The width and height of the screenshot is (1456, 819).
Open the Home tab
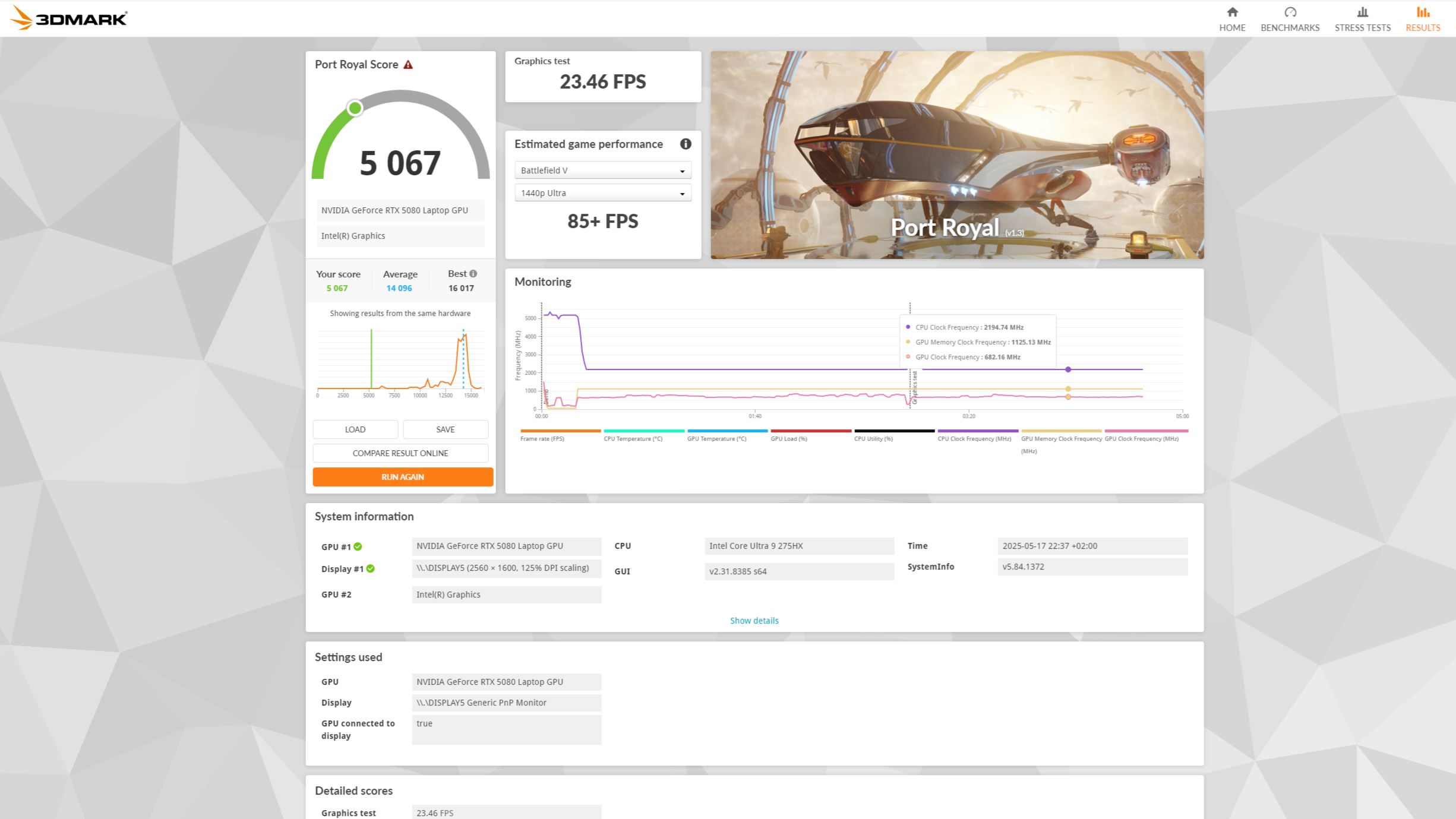click(1232, 19)
